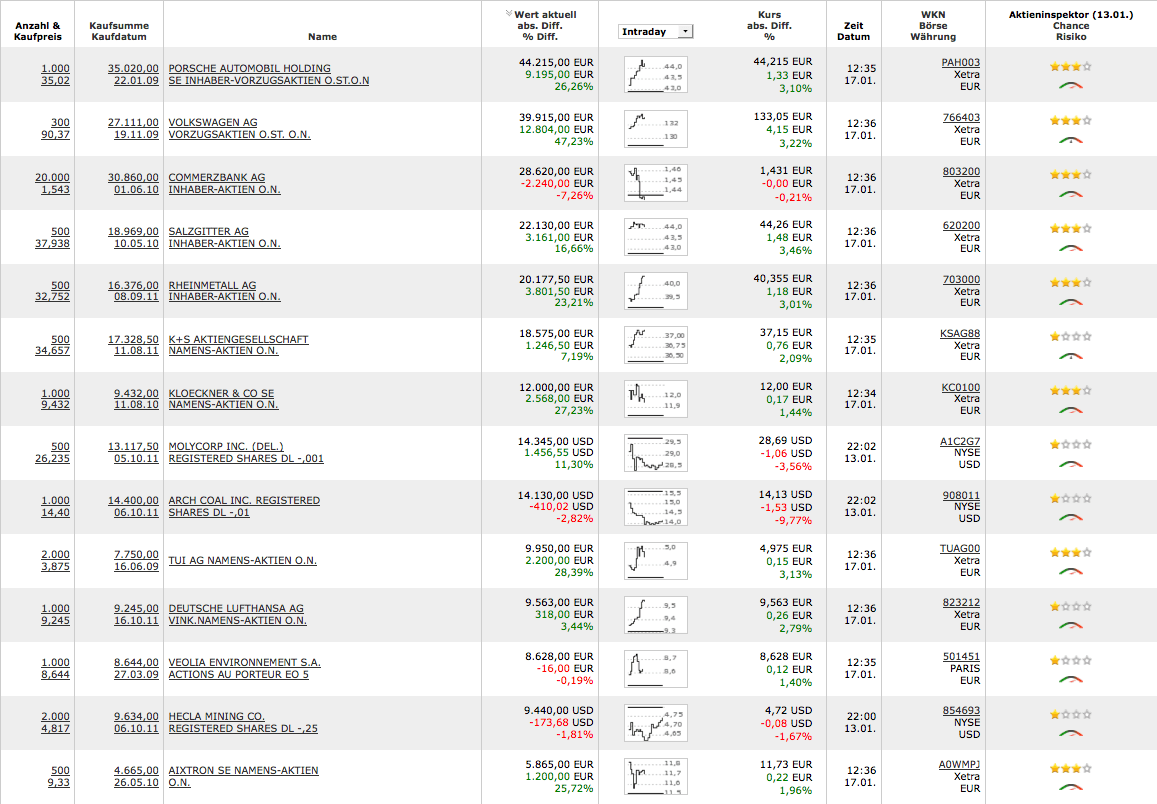Click the Salzgitter AG risk gauge icon

click(1070, 248)
